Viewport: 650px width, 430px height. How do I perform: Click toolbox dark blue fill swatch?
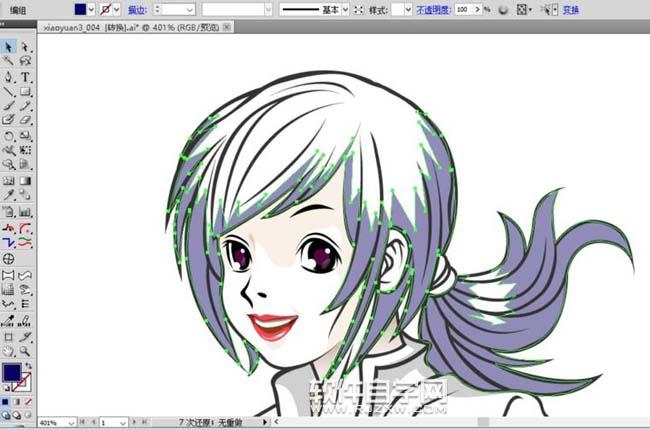tap(11, 372)
